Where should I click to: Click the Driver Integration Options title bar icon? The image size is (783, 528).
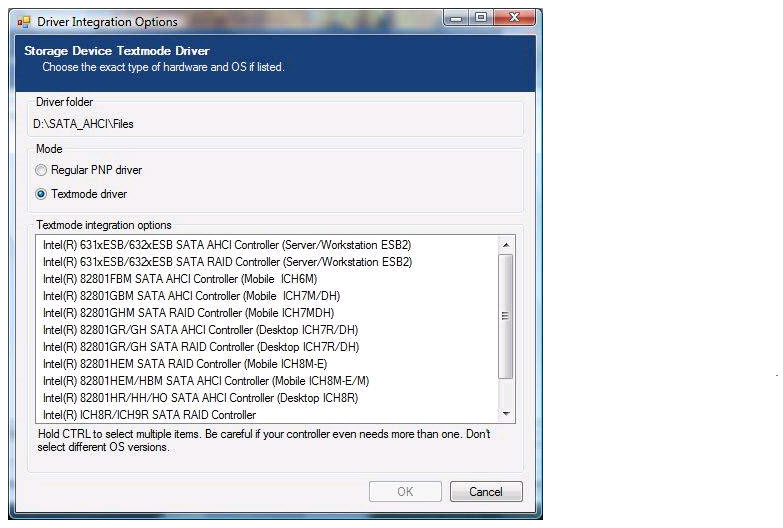pos(24,21)
